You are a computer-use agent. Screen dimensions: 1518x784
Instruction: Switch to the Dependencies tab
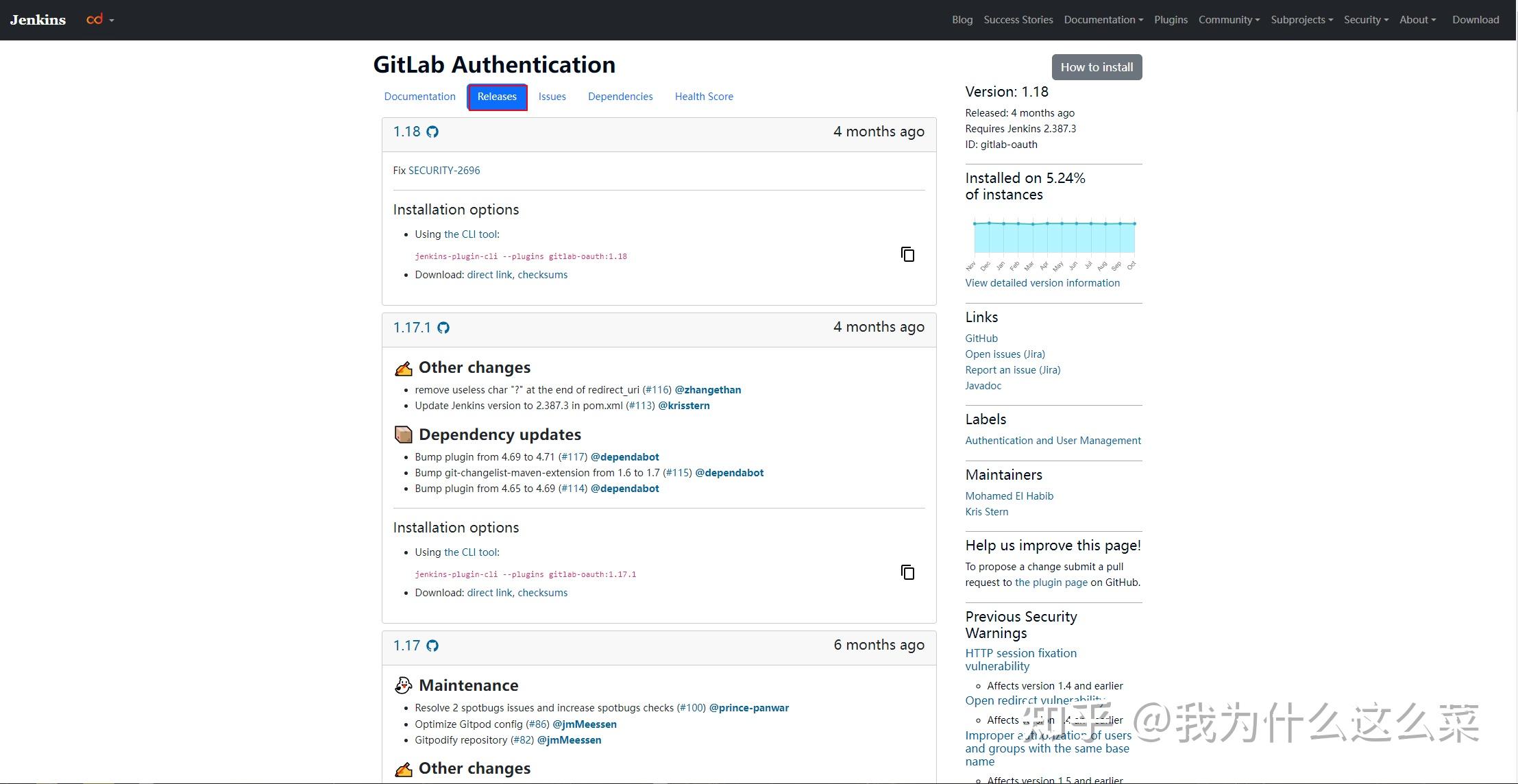pyautogui.click(x=620, y=97)
